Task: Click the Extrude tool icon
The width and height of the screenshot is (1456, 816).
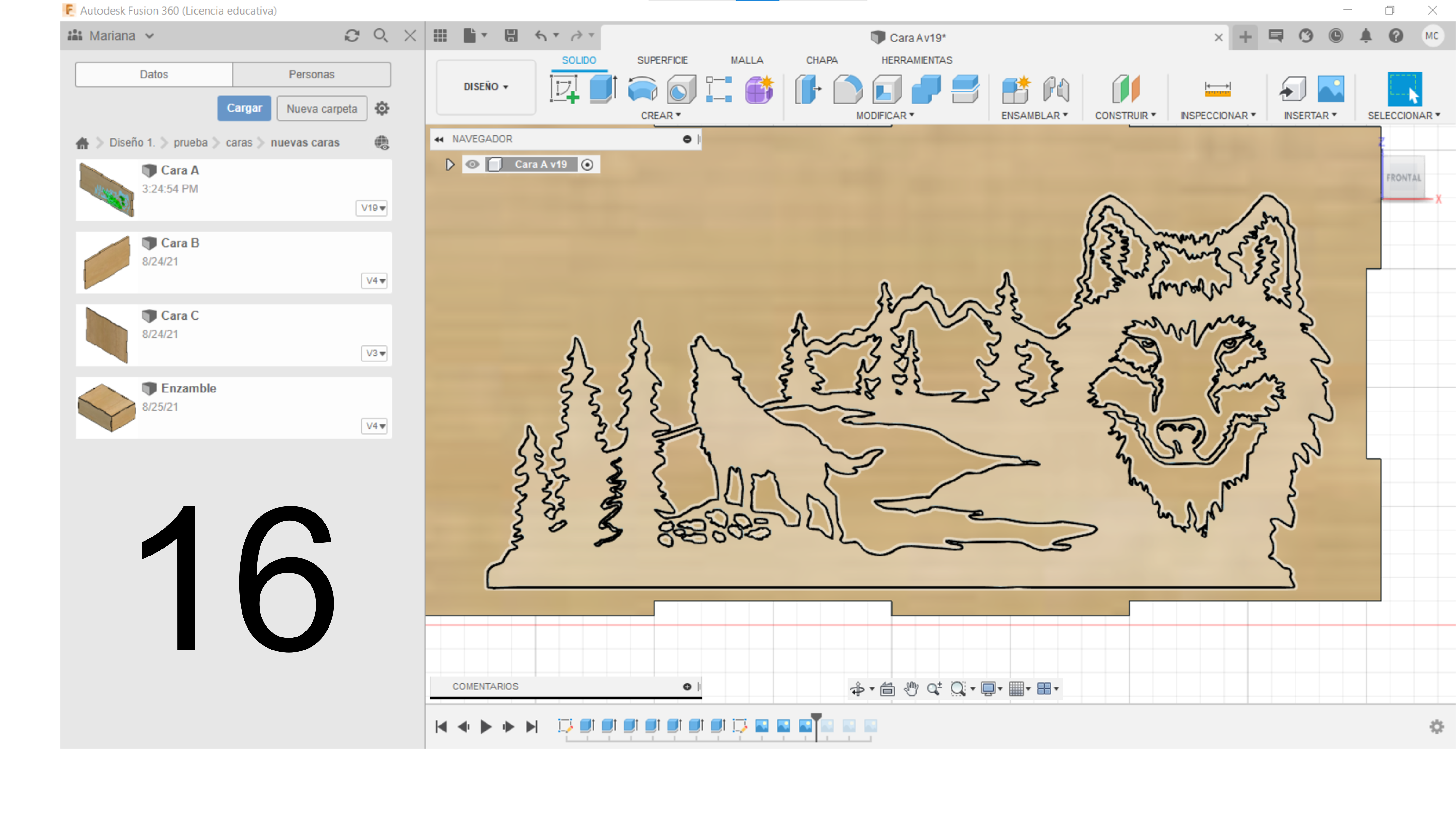Action: tap(603, 89)
